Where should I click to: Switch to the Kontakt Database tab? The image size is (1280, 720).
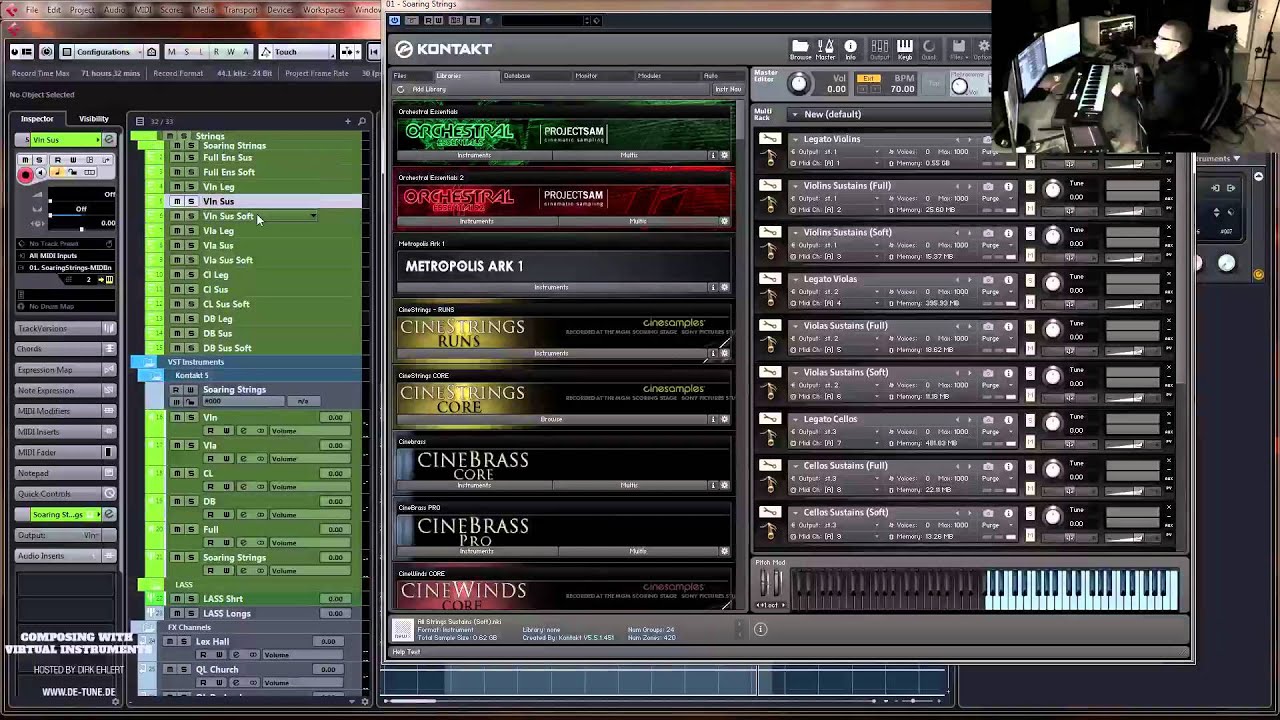tap(517, 76)
